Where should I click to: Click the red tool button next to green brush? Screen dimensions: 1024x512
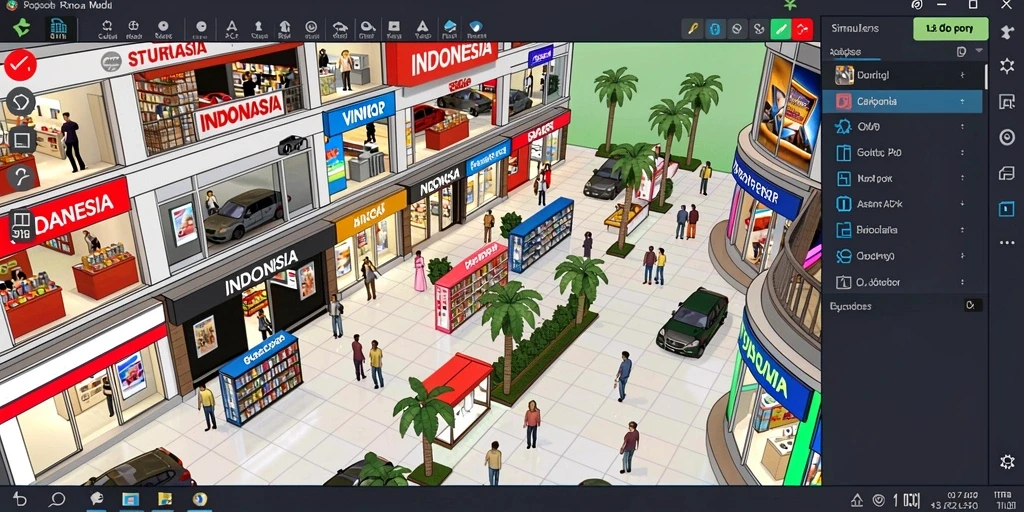coord(802,29)
